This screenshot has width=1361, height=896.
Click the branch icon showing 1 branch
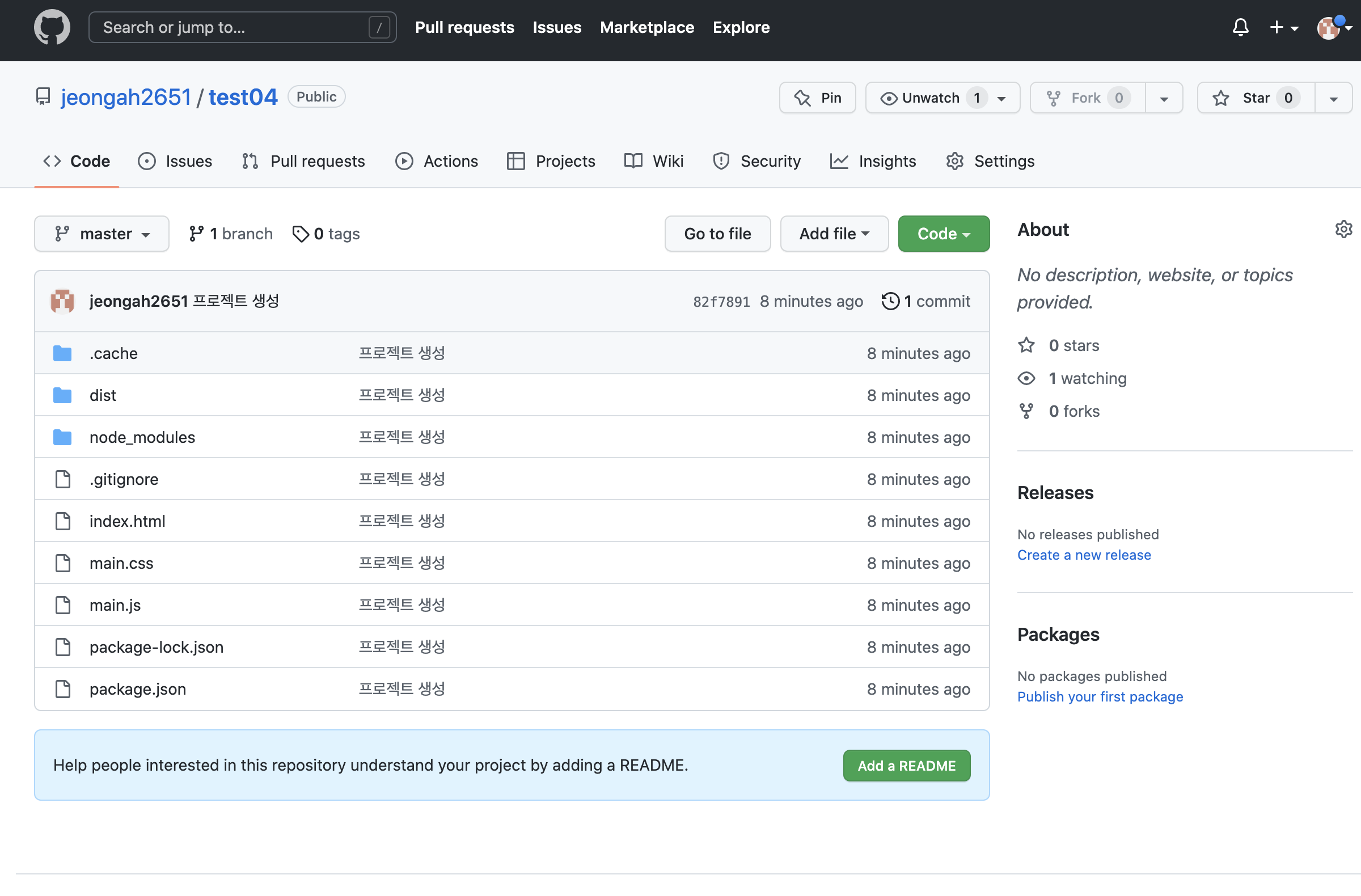point(196,234)
